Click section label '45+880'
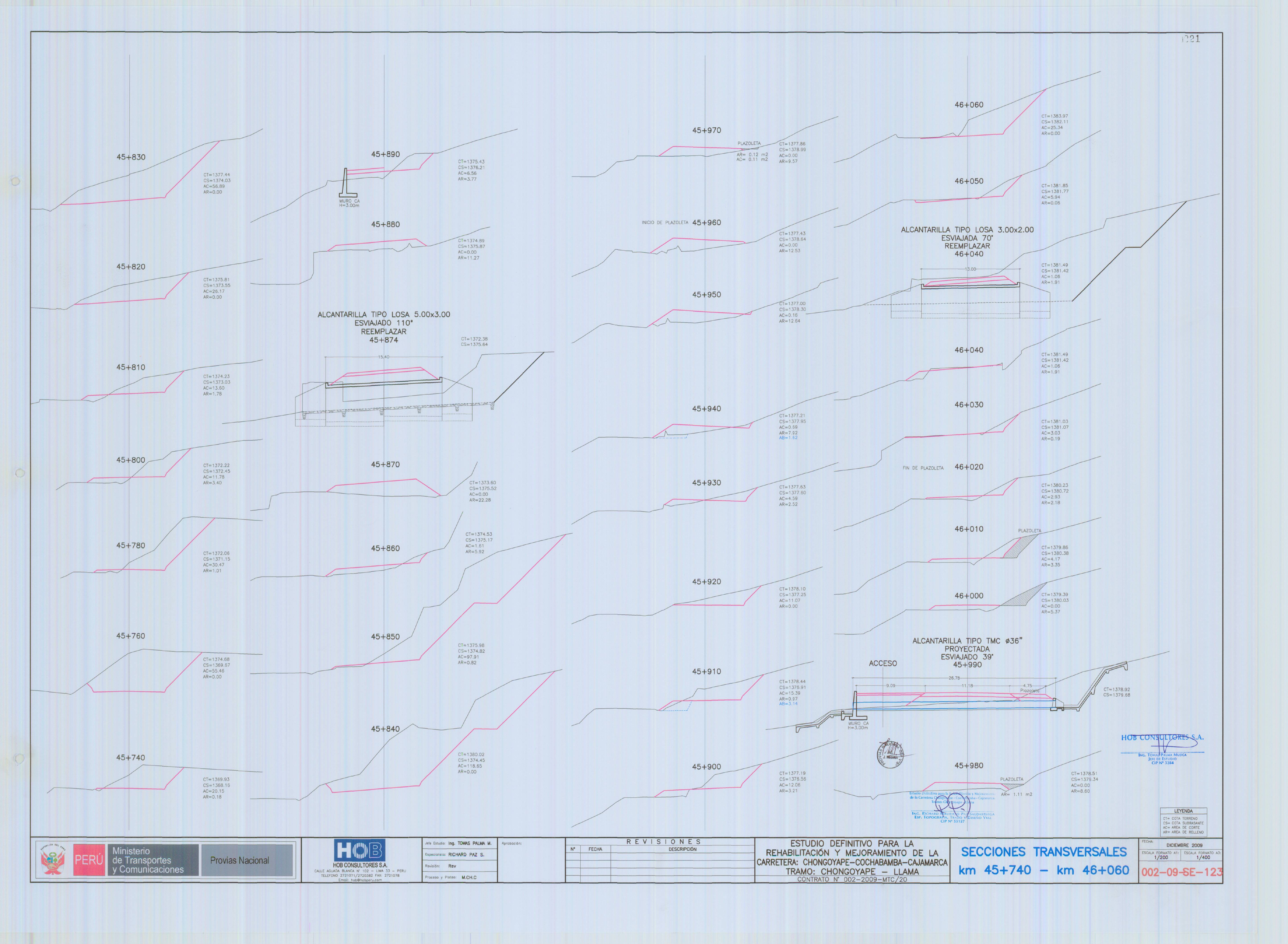 (386, 225)
